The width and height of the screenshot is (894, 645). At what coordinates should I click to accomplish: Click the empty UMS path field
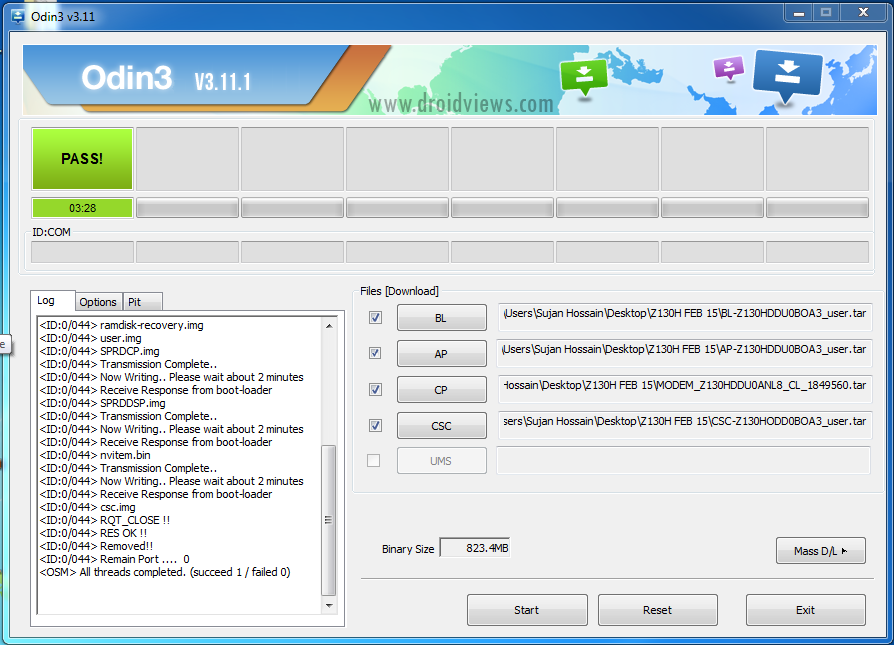click(x=684, y=460)
